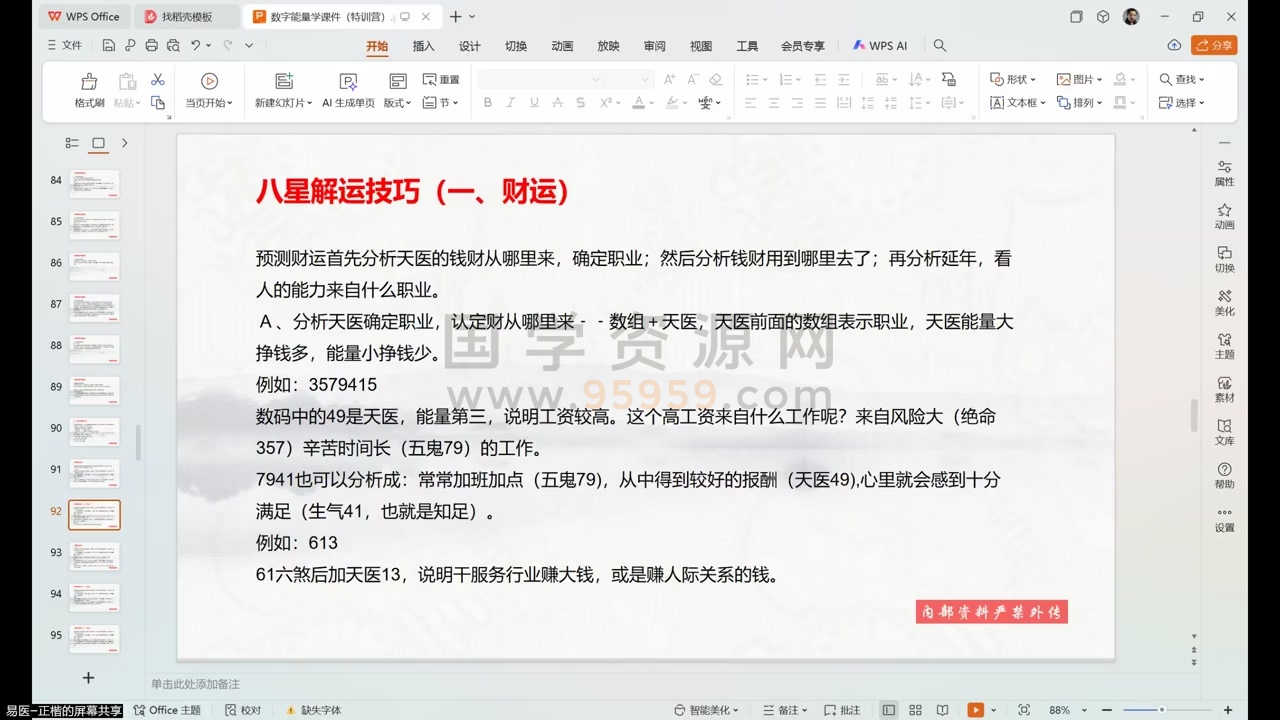The width and height of the screenshot is (1280, 720).
Task: Expand the slide panel chevron
Action: (124, 143)
